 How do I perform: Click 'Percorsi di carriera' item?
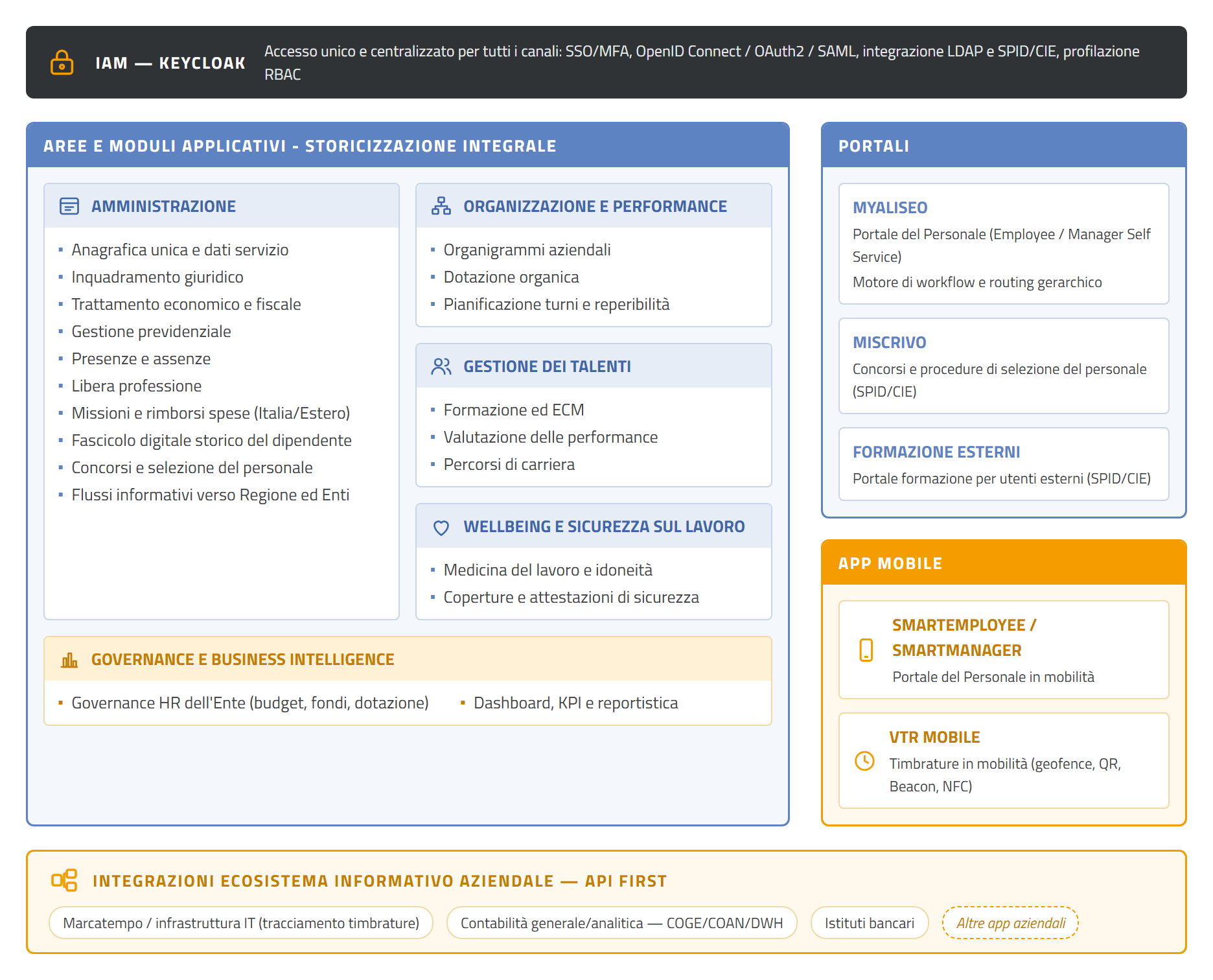click(x=509, y=464)
